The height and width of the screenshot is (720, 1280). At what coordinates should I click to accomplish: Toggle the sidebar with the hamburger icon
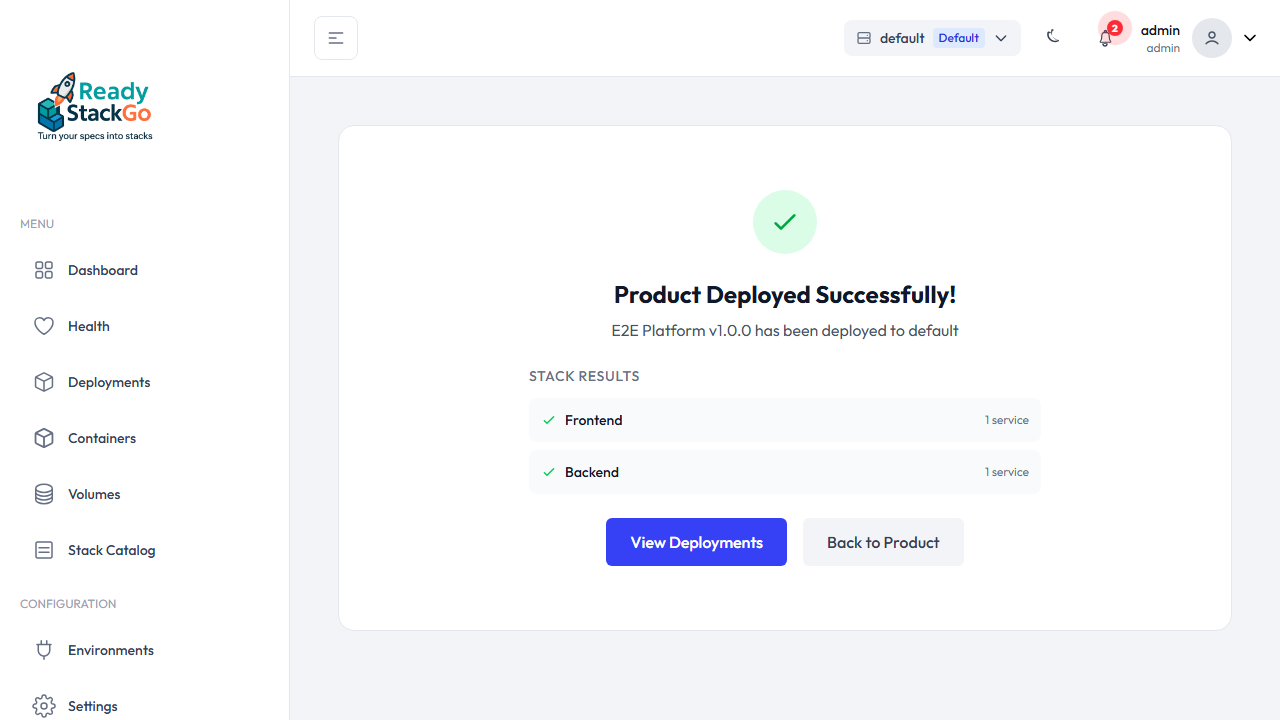(335, 37)
